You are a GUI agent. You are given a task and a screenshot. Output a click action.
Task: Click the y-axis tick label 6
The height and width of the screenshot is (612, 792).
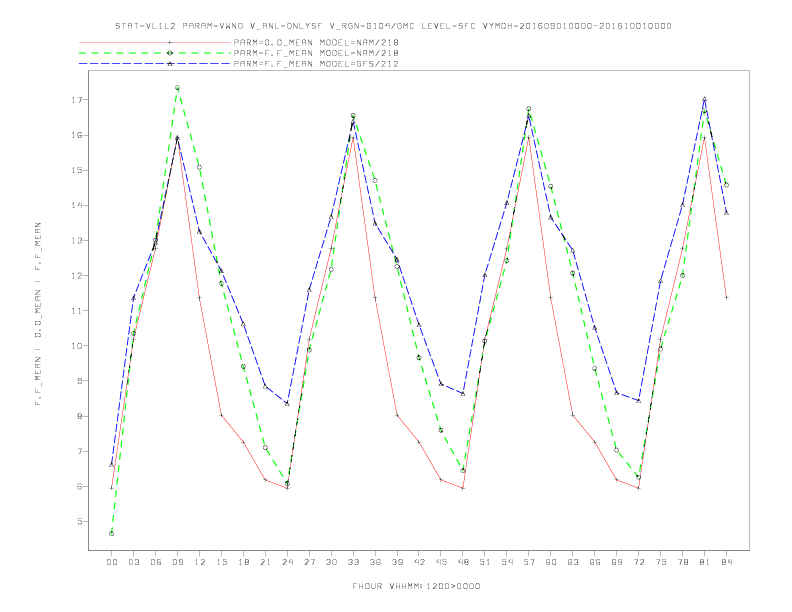tap(79, 486)
